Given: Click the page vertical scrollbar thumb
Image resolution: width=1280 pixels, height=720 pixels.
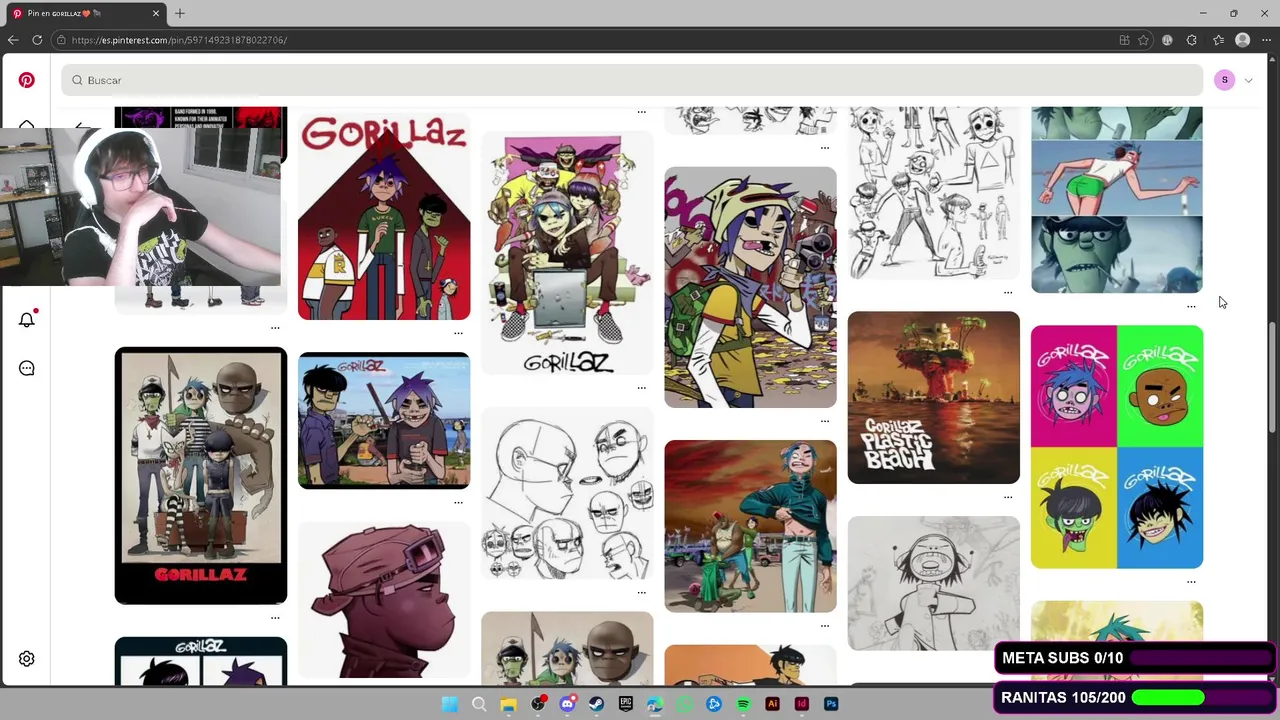Looking at the screenshot, I should 1273,378.
